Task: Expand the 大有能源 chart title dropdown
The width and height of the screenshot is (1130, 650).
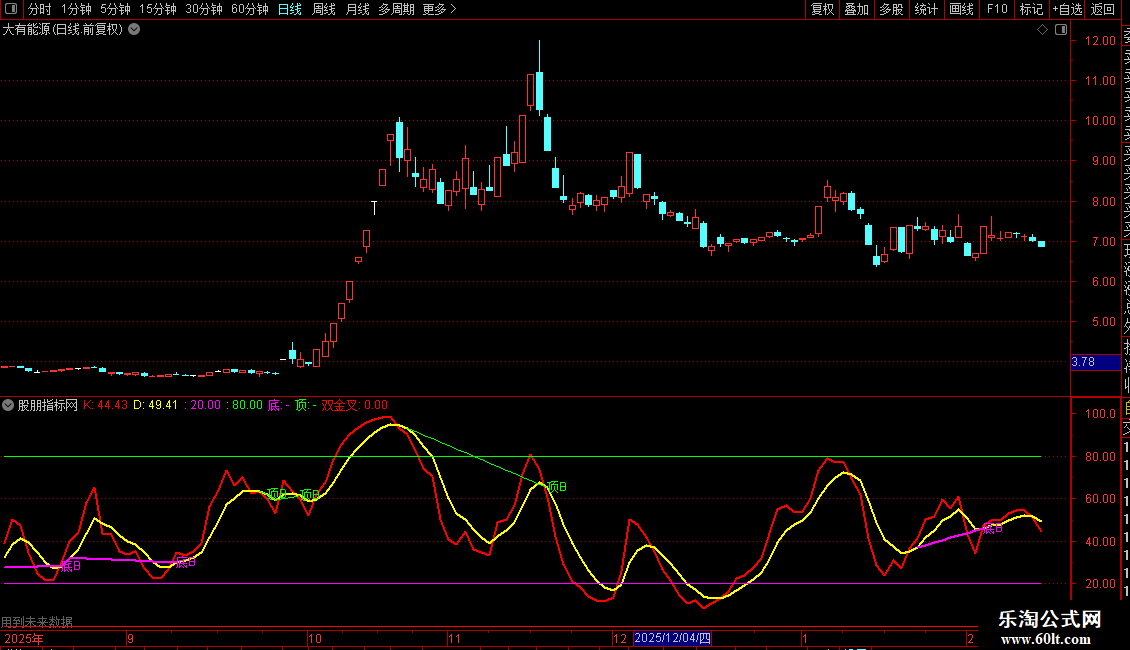Action: click(134, 30)
